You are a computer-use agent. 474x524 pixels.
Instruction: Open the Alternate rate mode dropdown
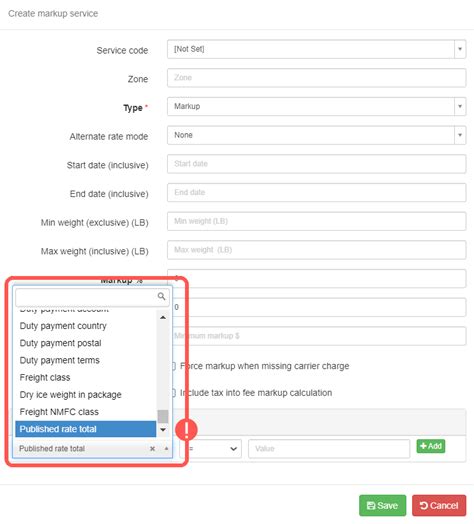[x=316, y=135]
